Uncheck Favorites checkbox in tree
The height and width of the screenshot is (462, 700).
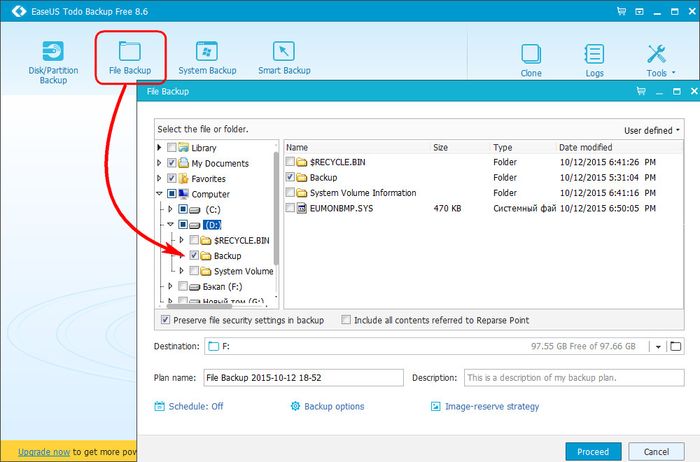(x=171, y=179)
